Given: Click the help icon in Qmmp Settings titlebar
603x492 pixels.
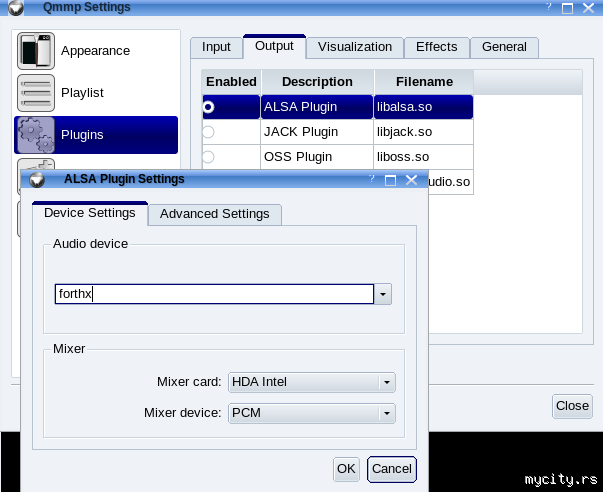Looking at the screenshot, I should pos(549,7).
